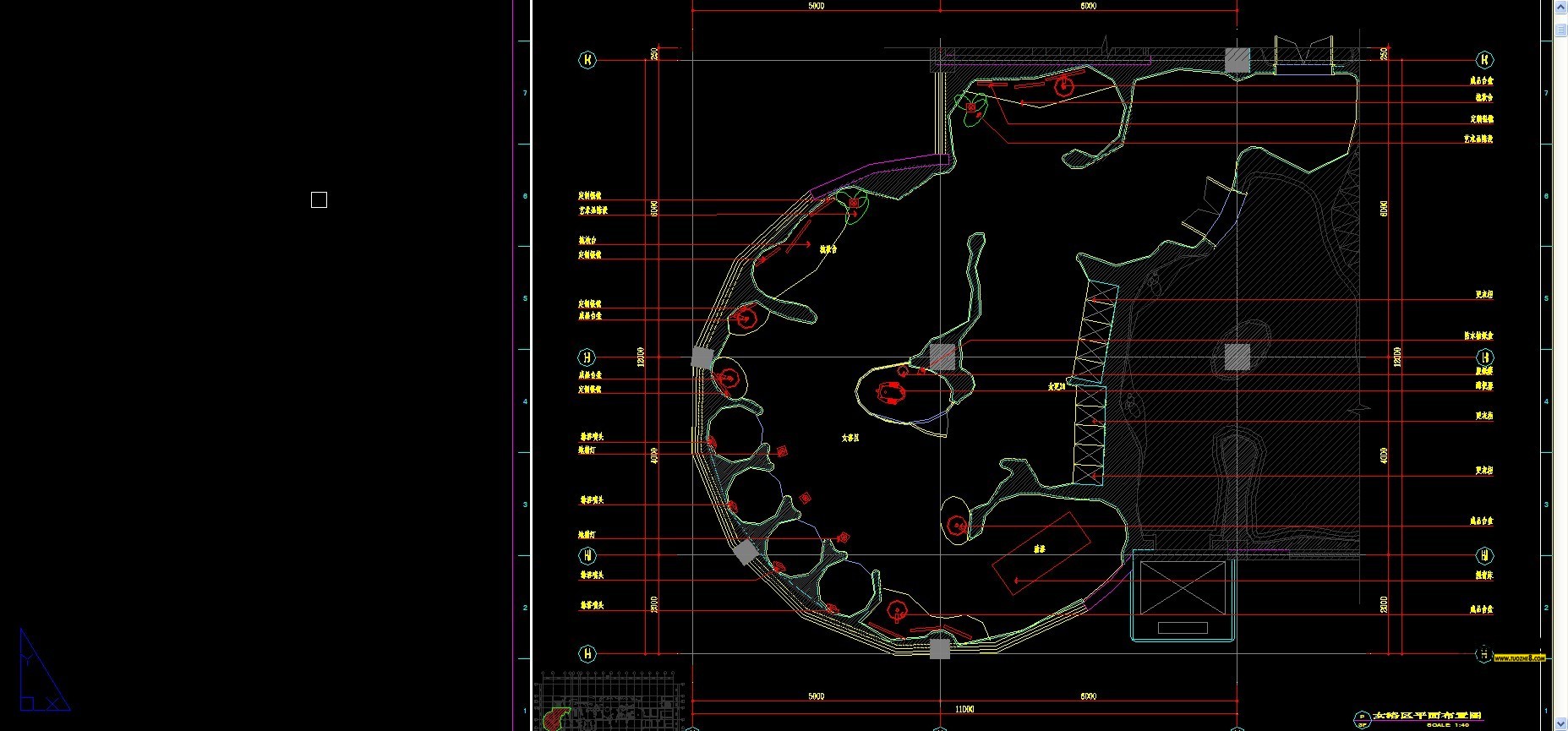Select the 艺术品陈设 label on the left

click(x=593, y=210)
